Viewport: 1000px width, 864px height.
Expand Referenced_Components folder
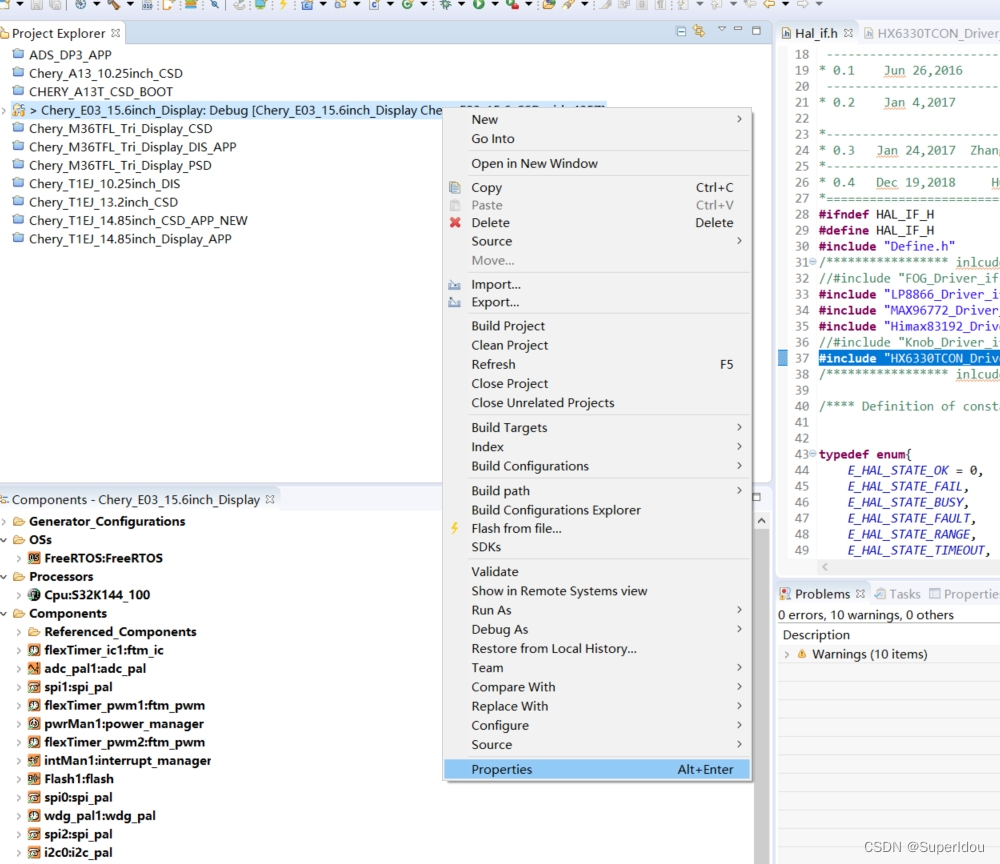point(18,632)
